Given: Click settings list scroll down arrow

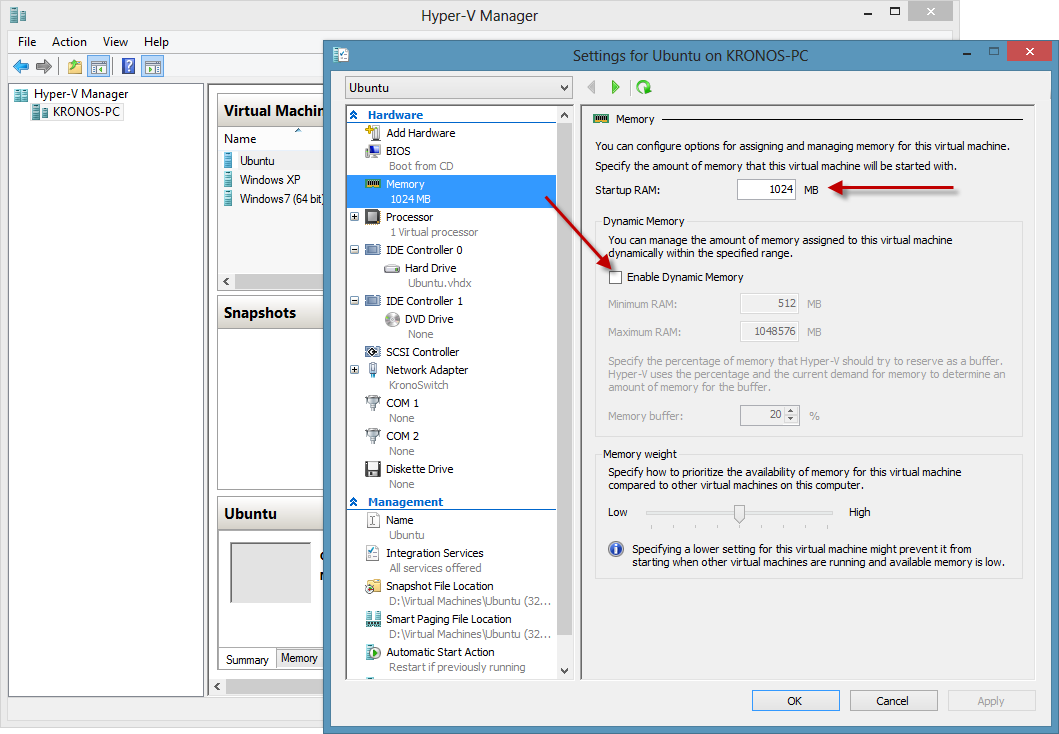Looking at the screenshot, I should coord(565,671).
